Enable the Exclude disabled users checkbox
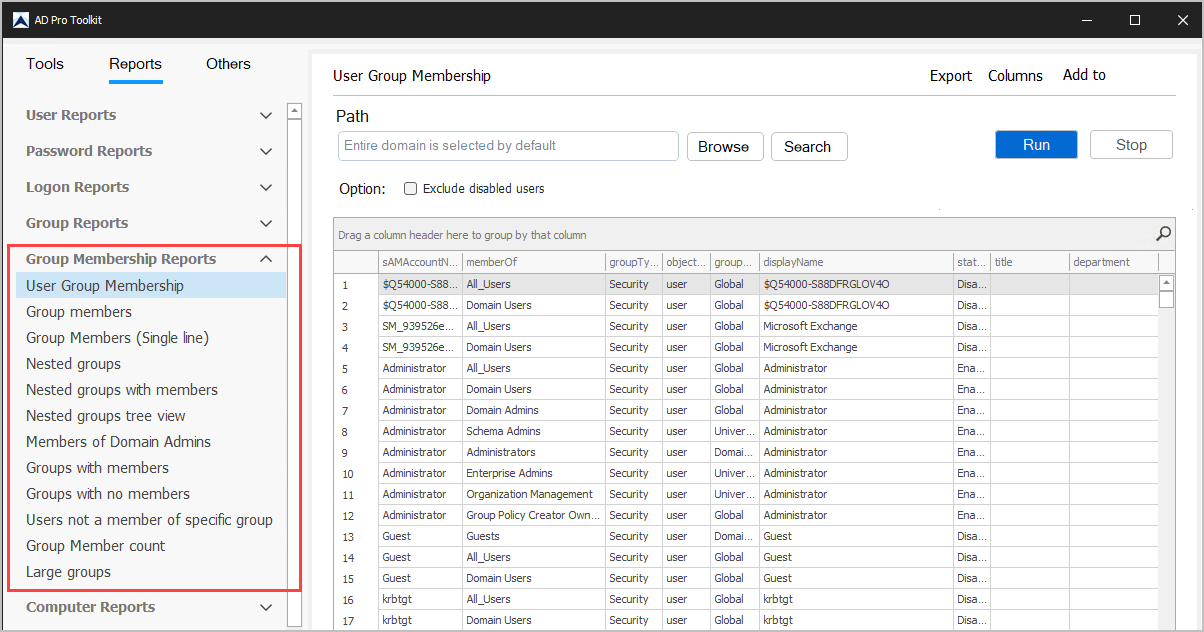 (x=410, y=188)
